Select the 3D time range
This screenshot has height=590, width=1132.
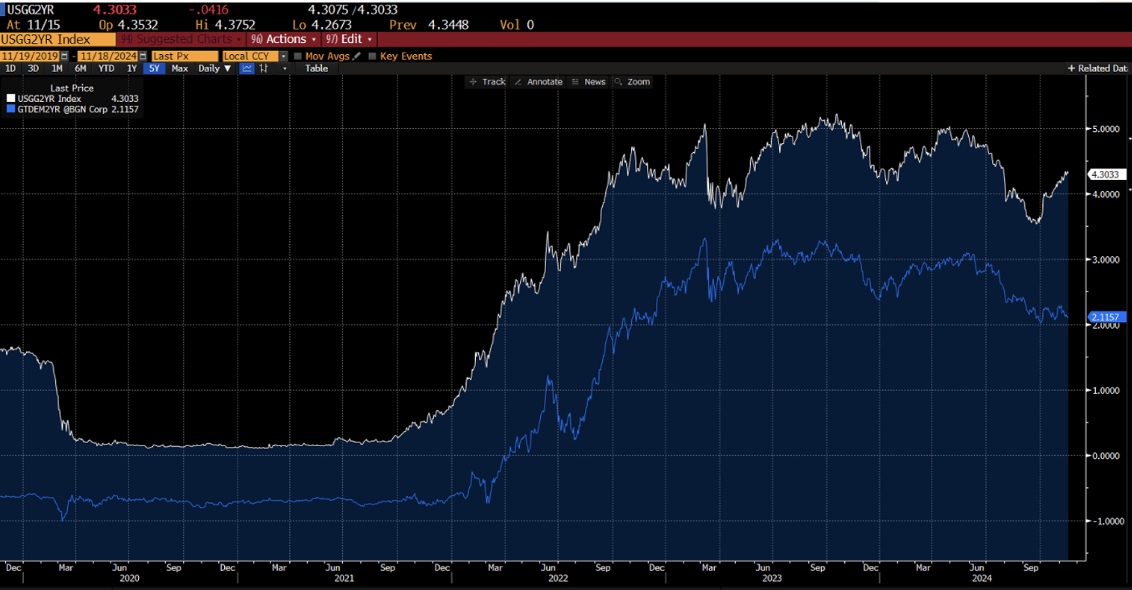tap(33, 69)
